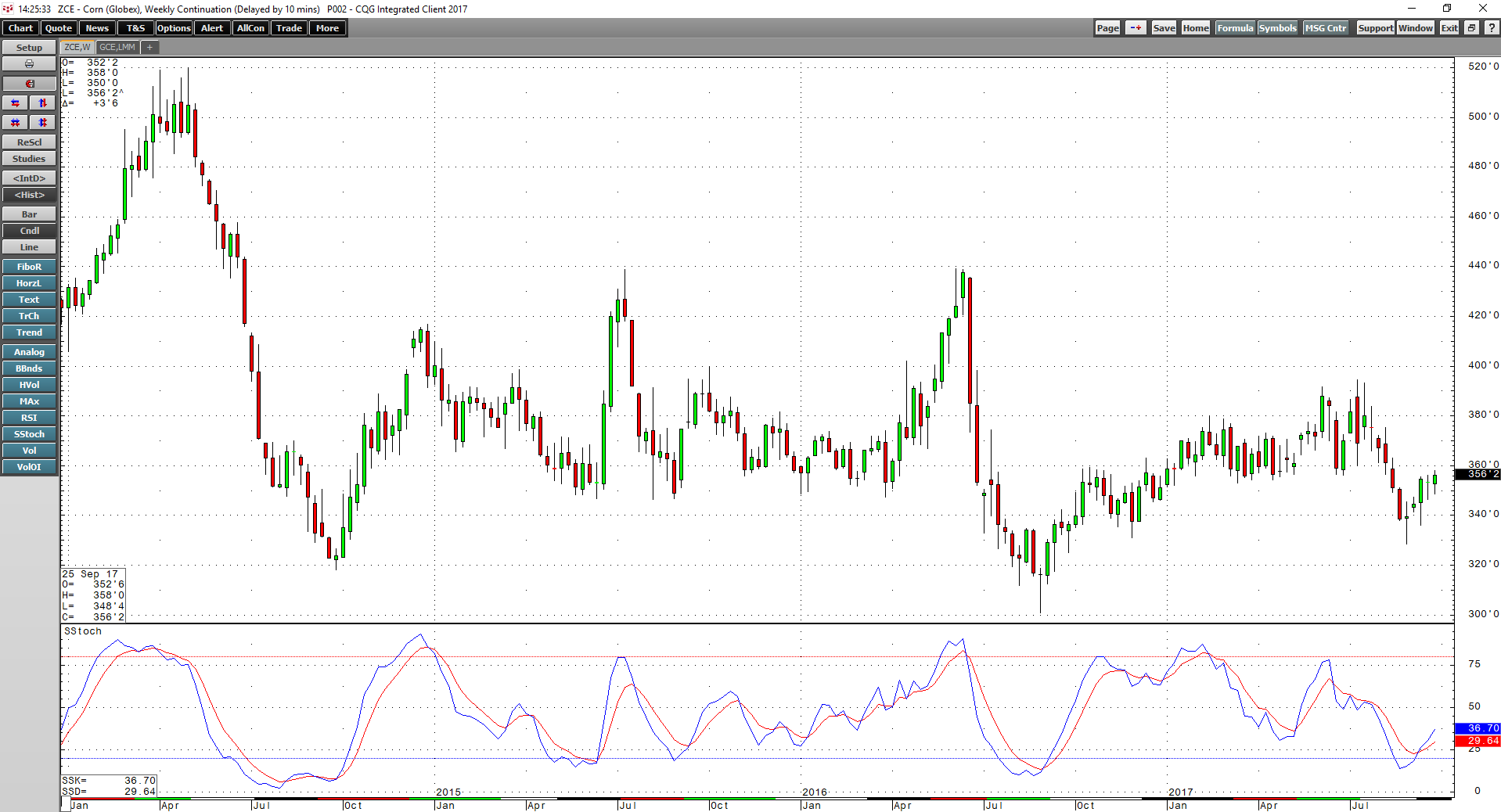The width and height of the screenshot is (1501, 812).
Task: Click the Exit button
Action: tap(1449, 28)
